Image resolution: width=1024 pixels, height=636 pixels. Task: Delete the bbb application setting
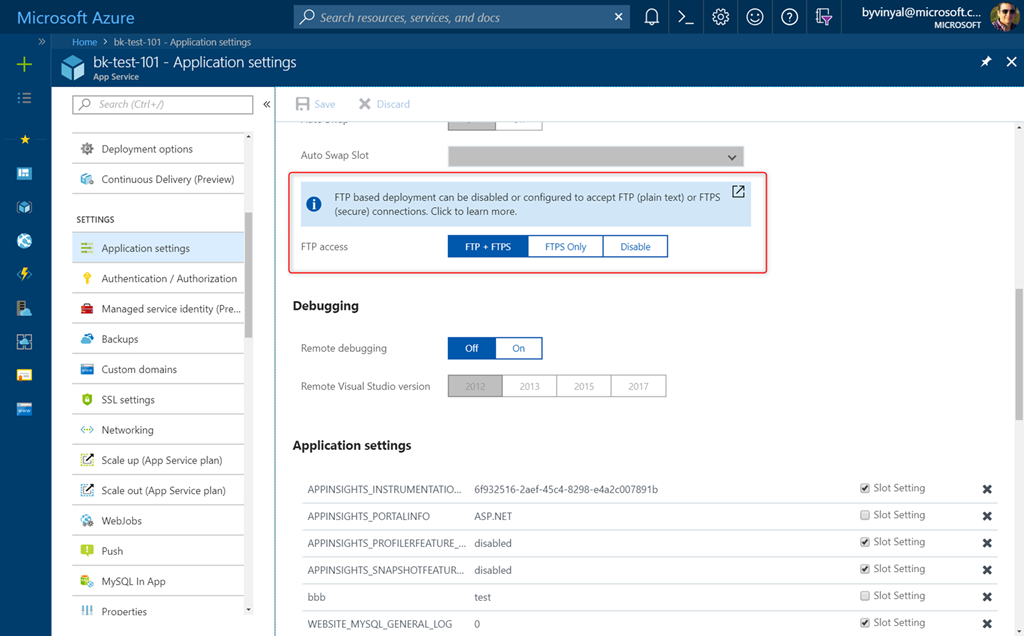tap(987, 597)
